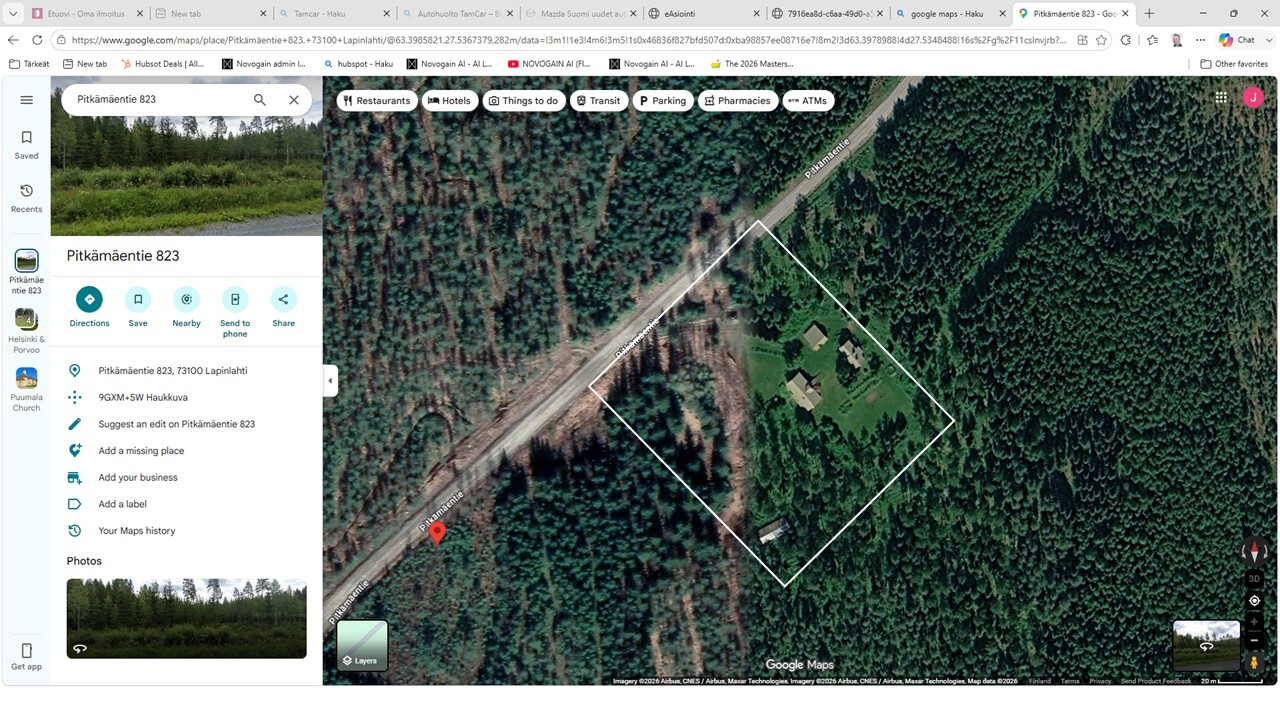Open browser extensions menu
This screenshot has width=1280, height=720.
tap(1126, 40)
